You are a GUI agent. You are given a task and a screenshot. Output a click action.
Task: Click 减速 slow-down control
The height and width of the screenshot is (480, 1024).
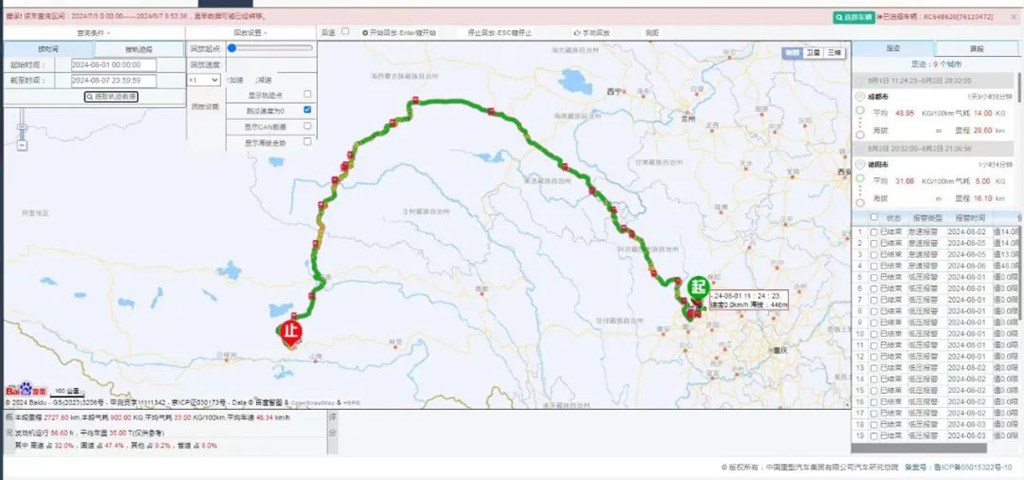click(x=263, y=80)
